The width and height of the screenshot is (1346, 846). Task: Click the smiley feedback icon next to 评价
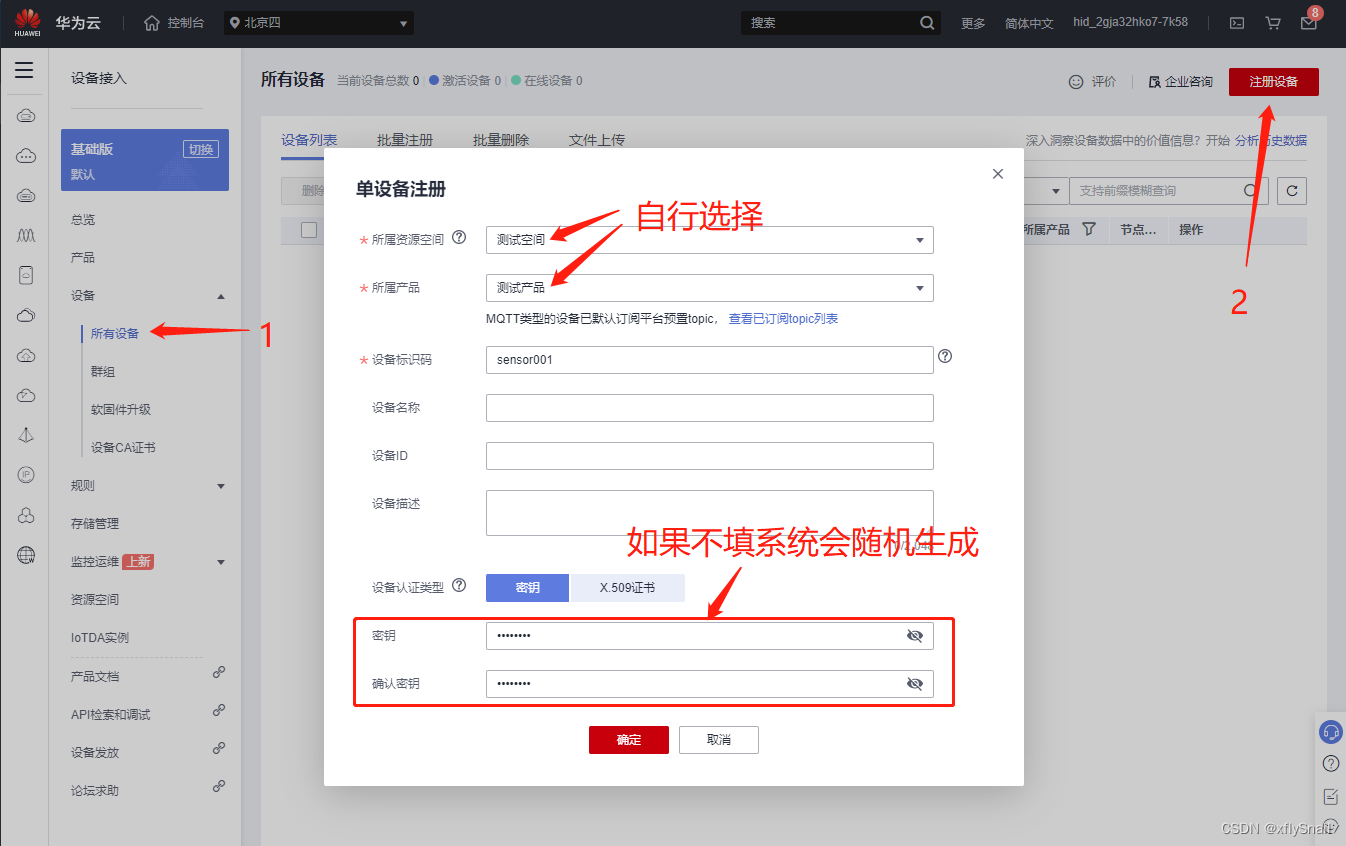1076,82
